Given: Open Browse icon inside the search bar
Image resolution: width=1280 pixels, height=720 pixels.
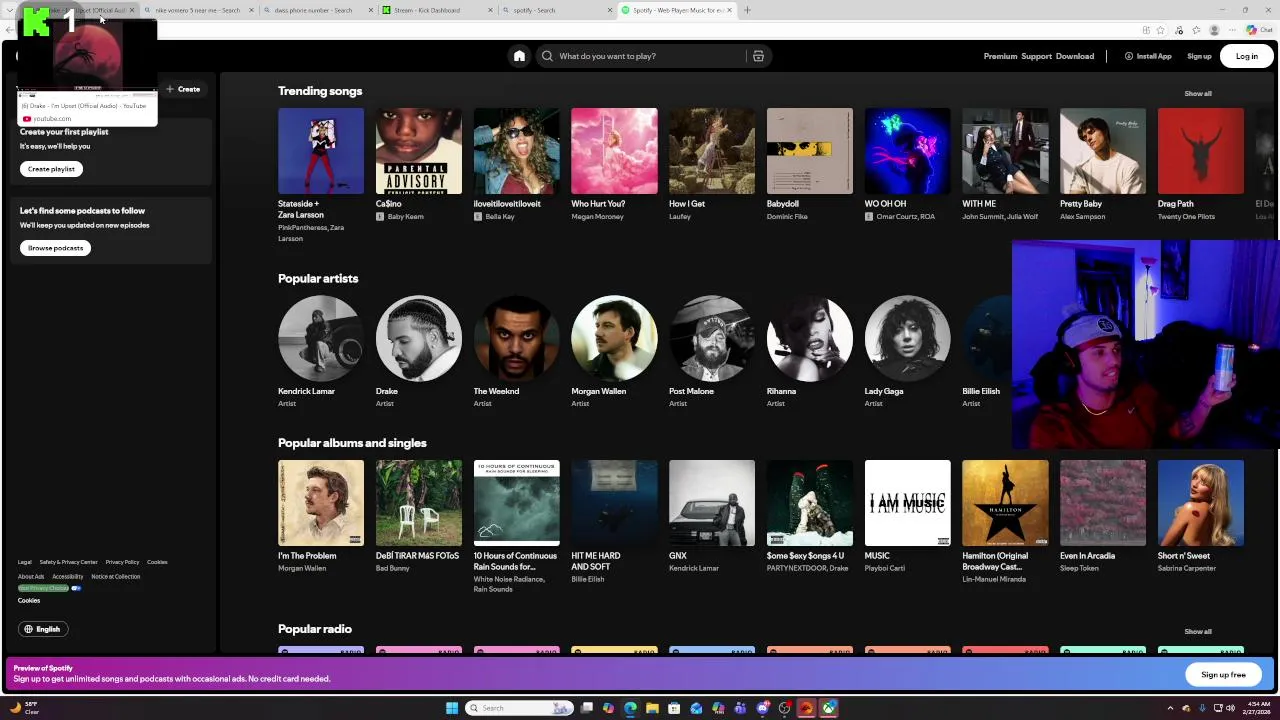Looking at the screenshot, I should [x=758, y=56].
